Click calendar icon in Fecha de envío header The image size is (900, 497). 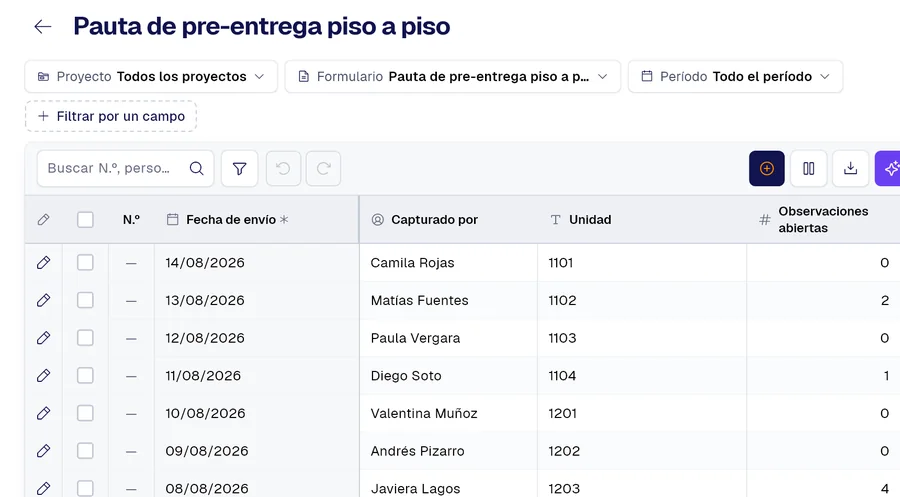172,219
